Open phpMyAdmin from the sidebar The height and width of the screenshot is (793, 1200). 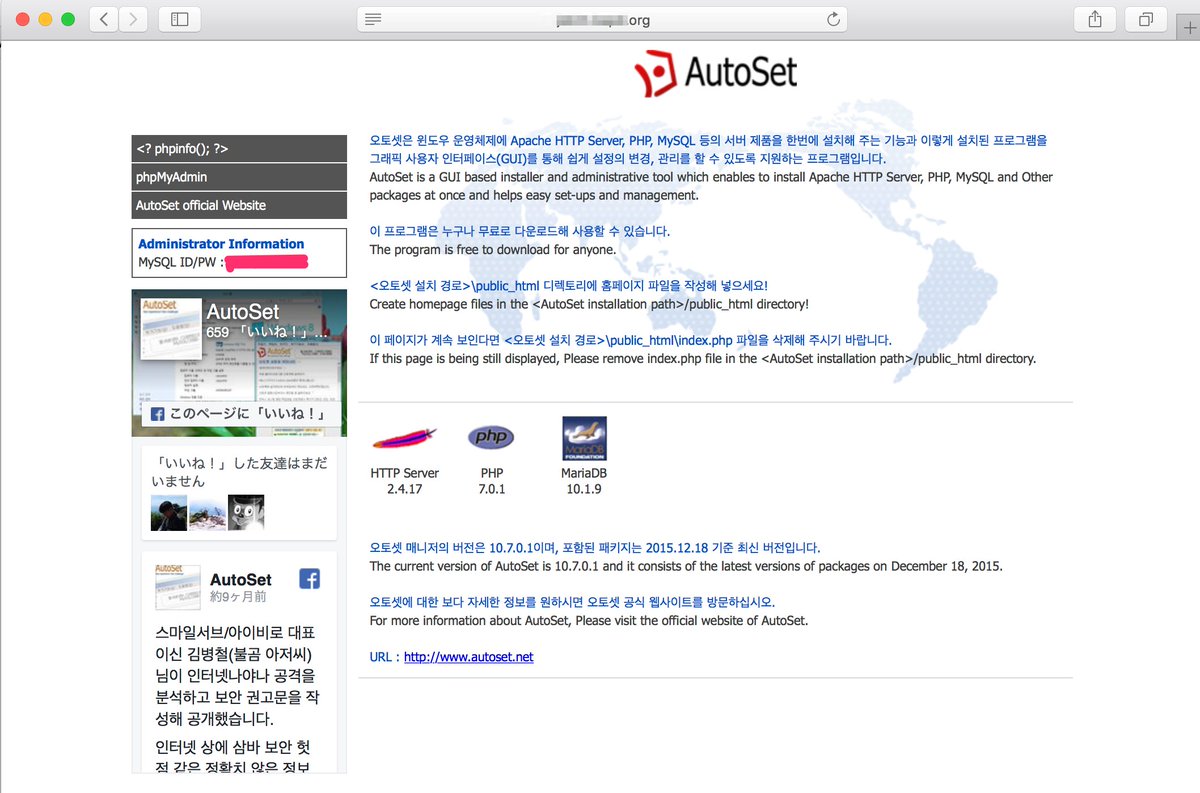click(238, 176)
